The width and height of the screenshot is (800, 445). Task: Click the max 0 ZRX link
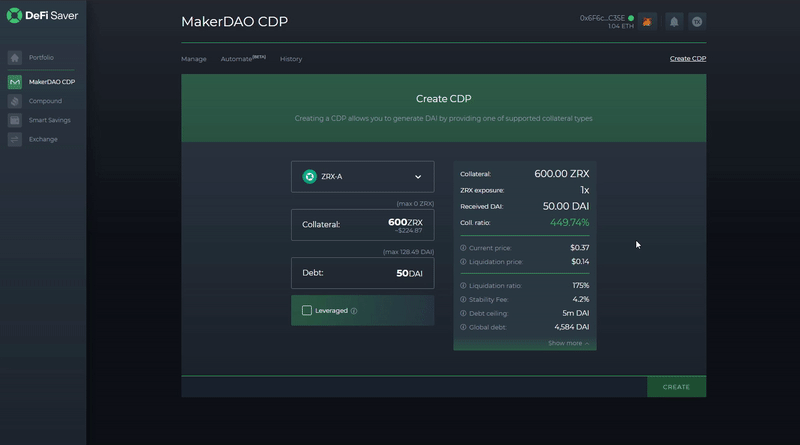click(415, 204)
